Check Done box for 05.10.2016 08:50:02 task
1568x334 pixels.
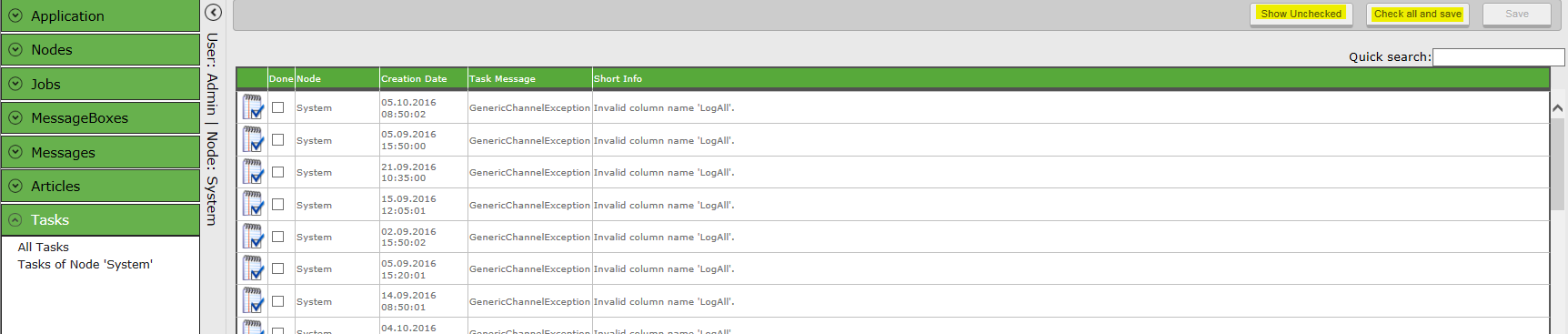coord(278,107)
